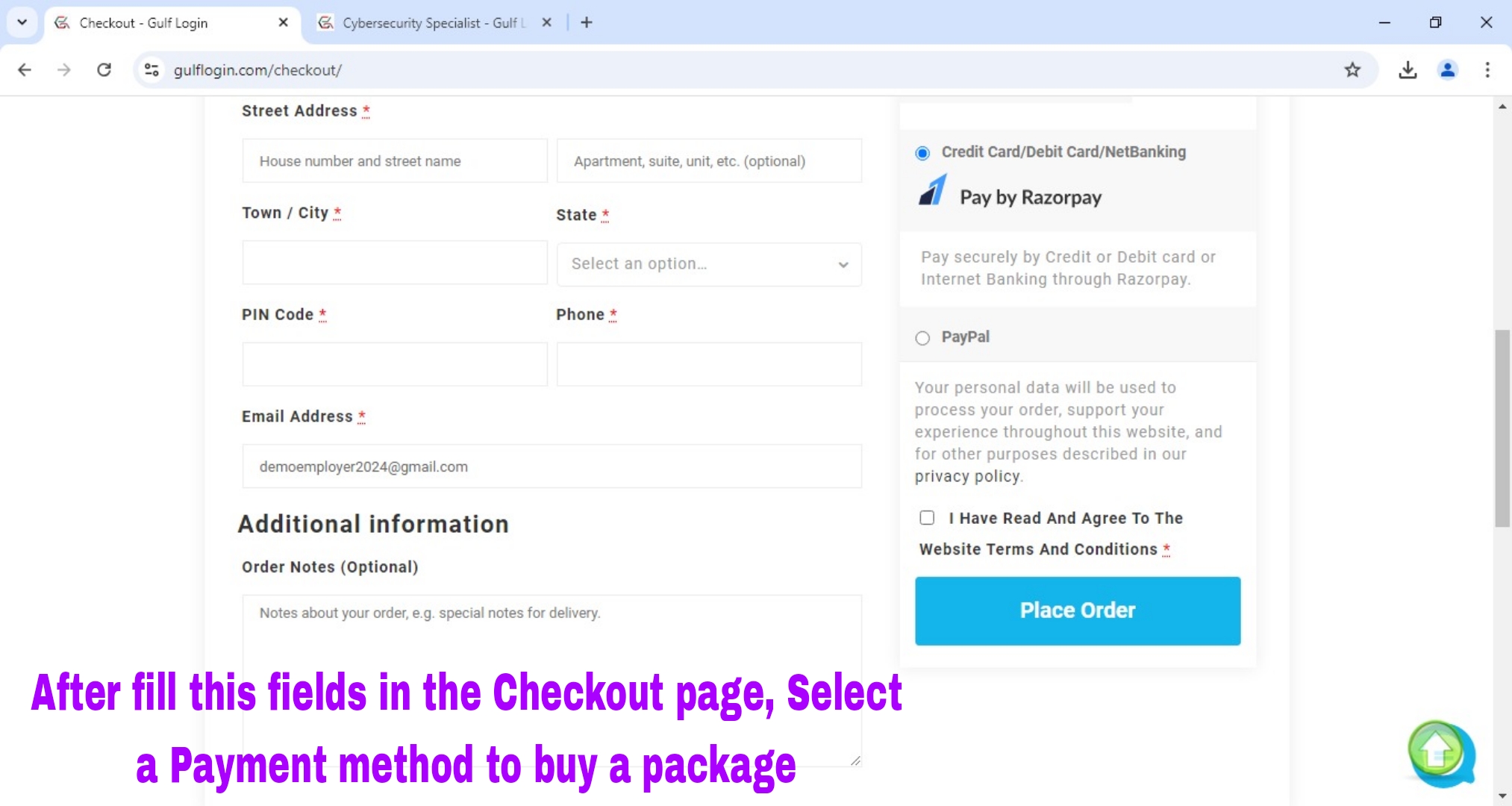1512x806 pixels.
Task: Select the PayPal payment method
Action: 922,338
